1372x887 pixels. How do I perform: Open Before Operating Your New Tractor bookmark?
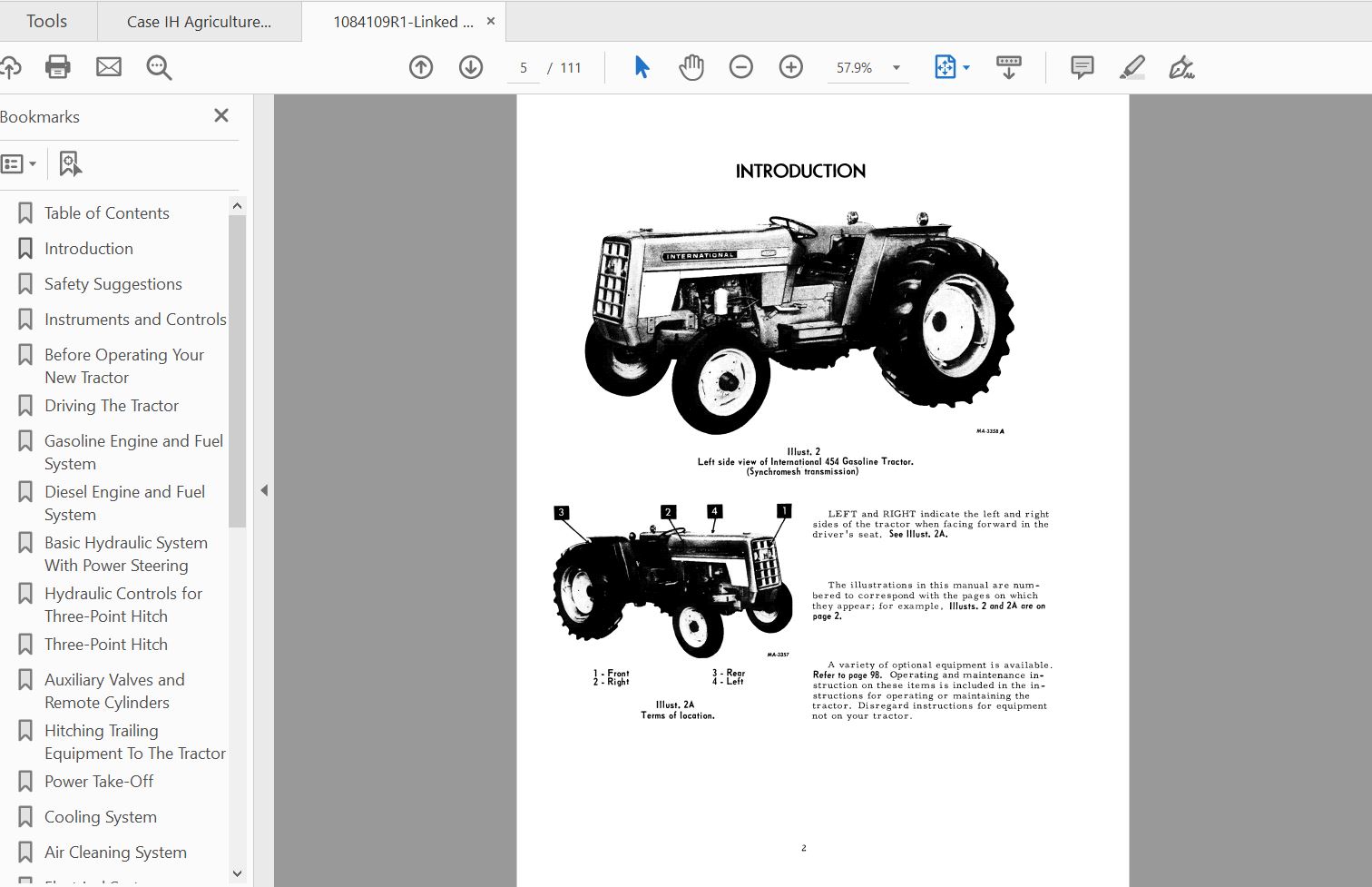(x=124, y=366)
